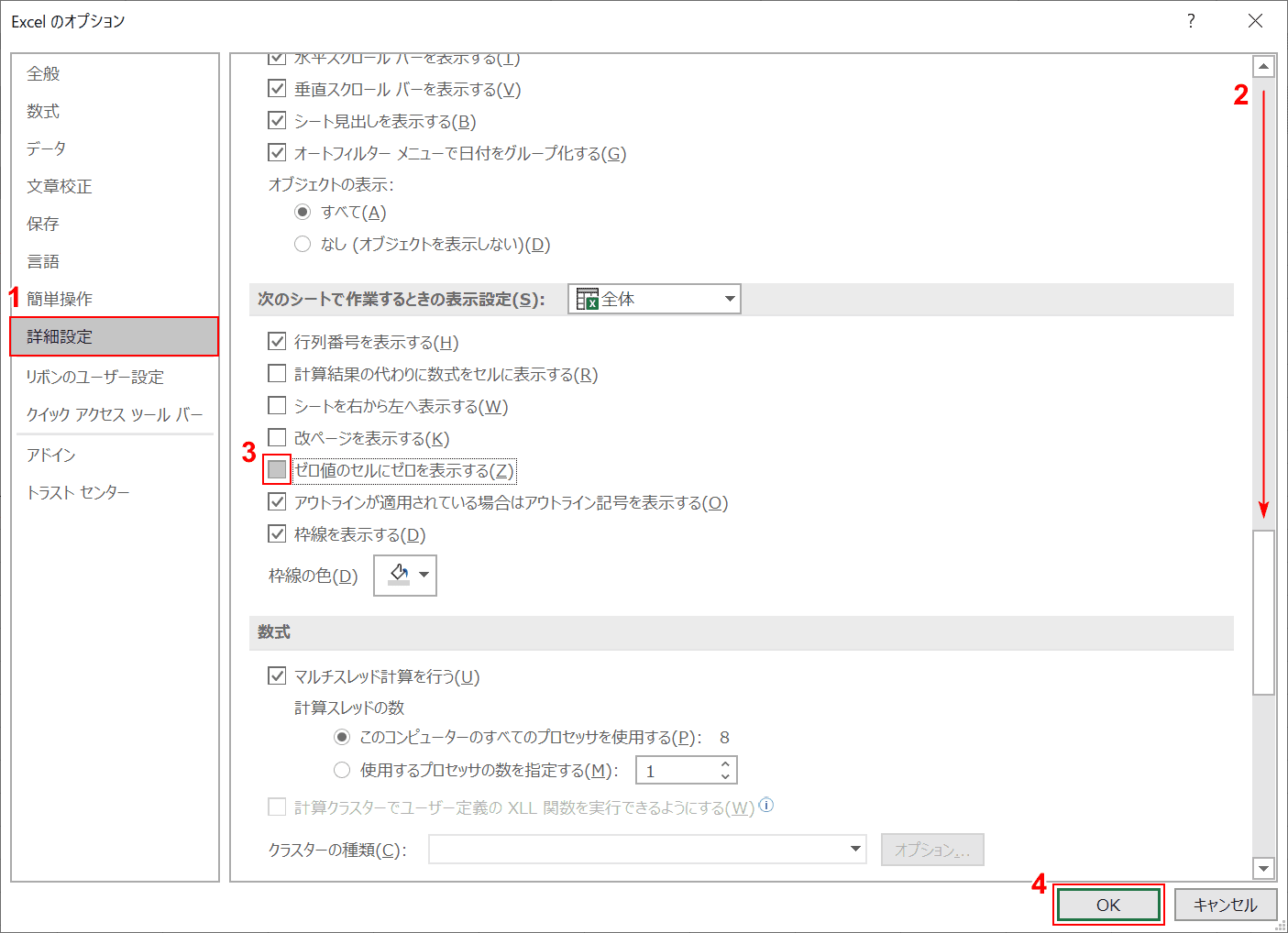Toggle 行列番号を表示する checkbox
Viewport: 1288px width, 933px height.
(277, 342)
